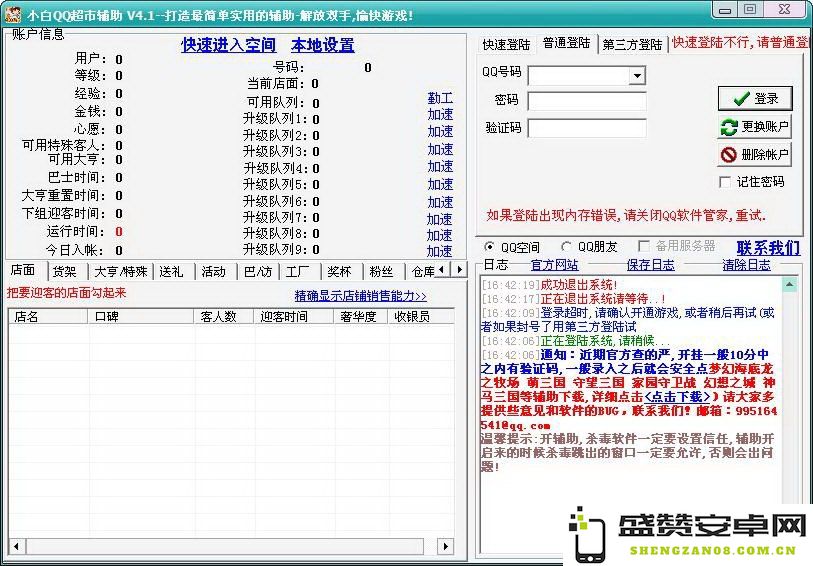This screenshot has height=566, width=813.
Task: Click the shop list right scroll arrow
Action: 445,546
